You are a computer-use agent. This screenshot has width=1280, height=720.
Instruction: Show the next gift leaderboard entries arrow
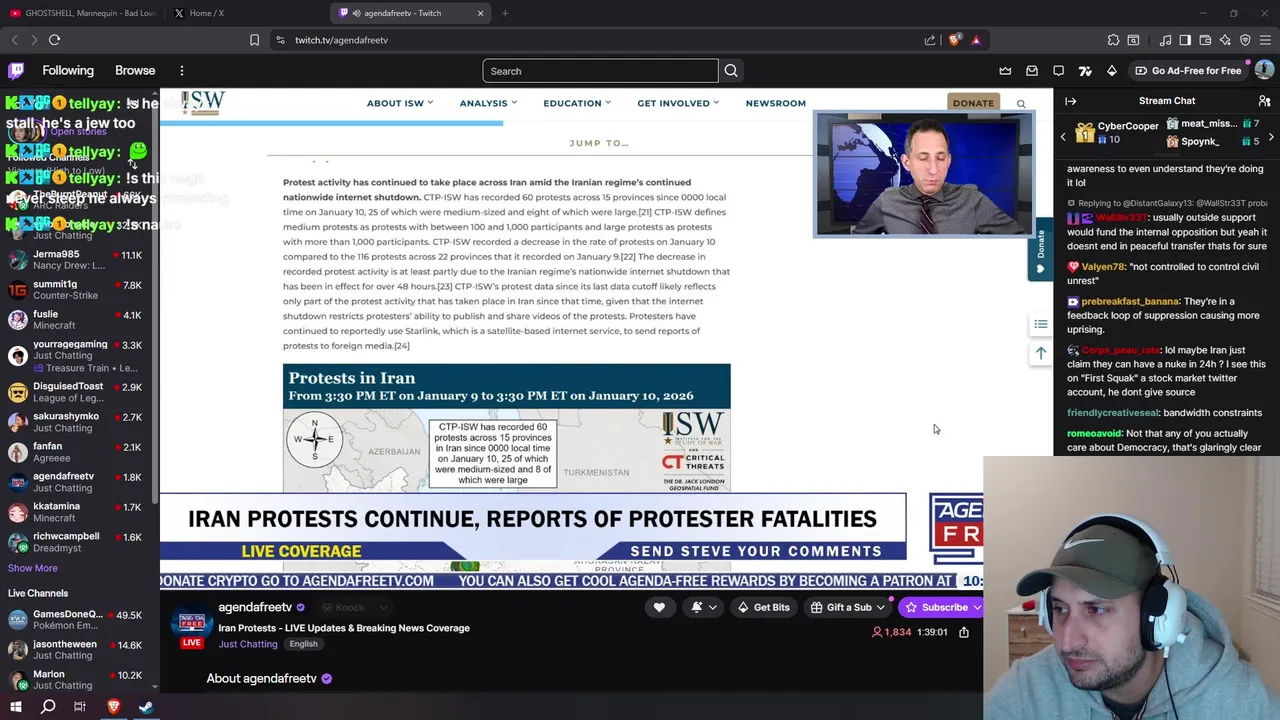1271,135
